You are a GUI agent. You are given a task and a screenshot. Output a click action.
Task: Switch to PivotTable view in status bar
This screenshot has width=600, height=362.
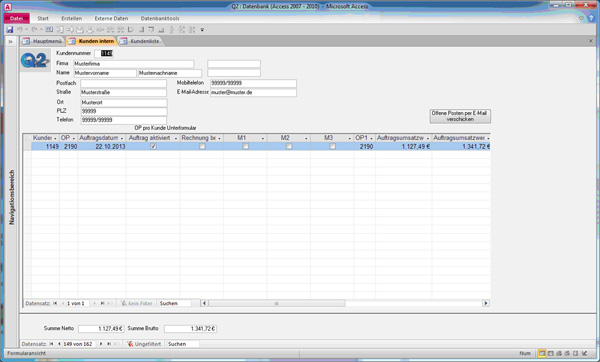pyautogui.click(x=559, y=353)
